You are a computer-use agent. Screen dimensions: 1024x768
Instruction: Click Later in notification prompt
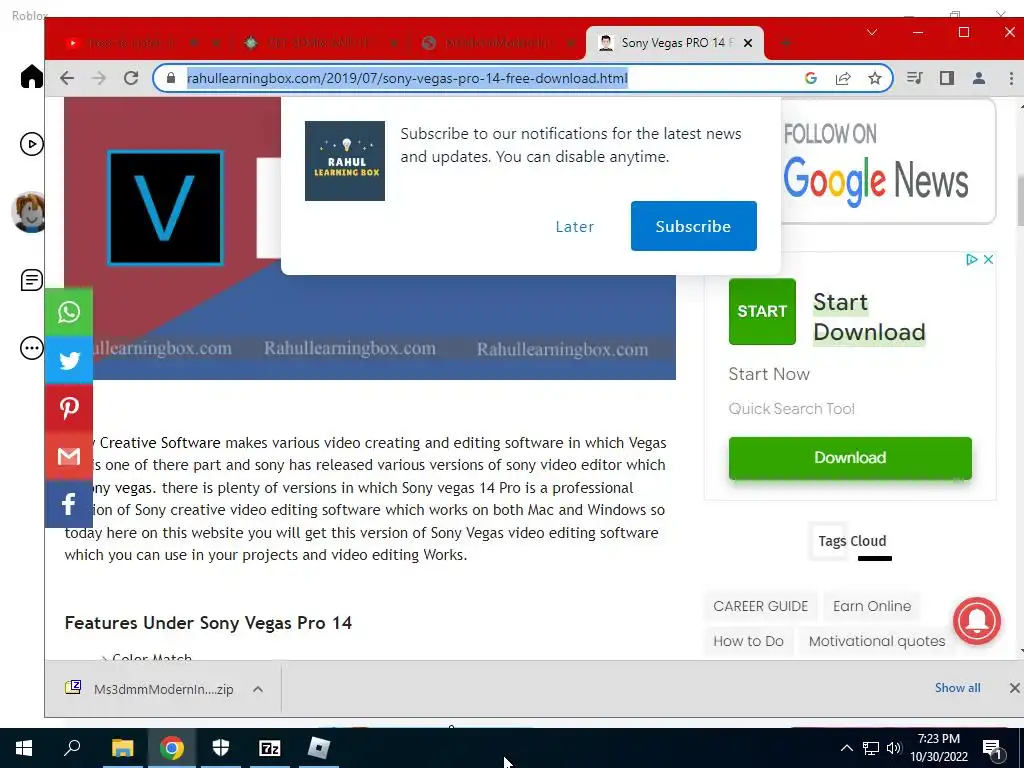click(575, 227)
